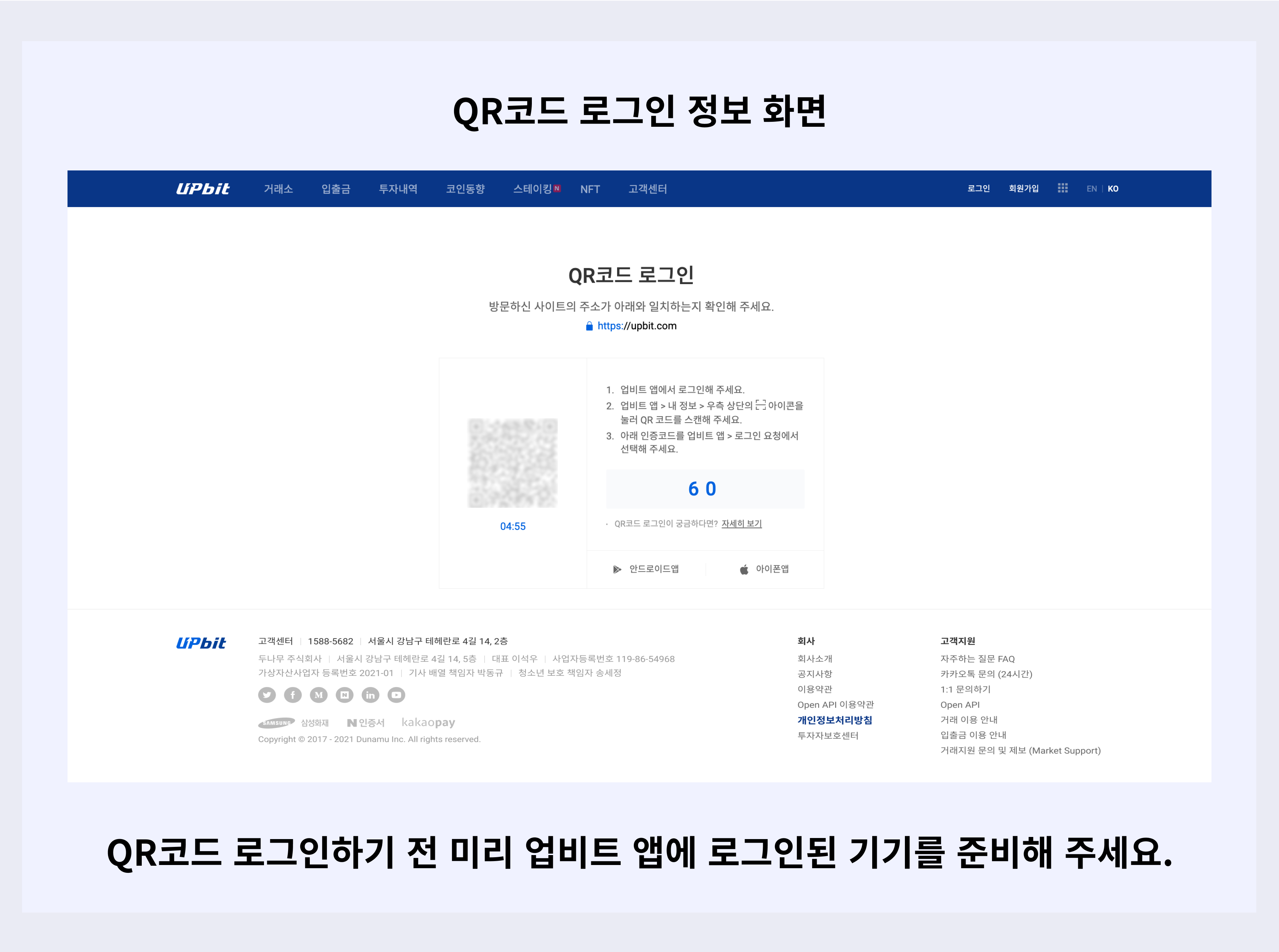Open the 스테이킹 menu item
The width and height of the screenshot is (1279, 952).
533,189
